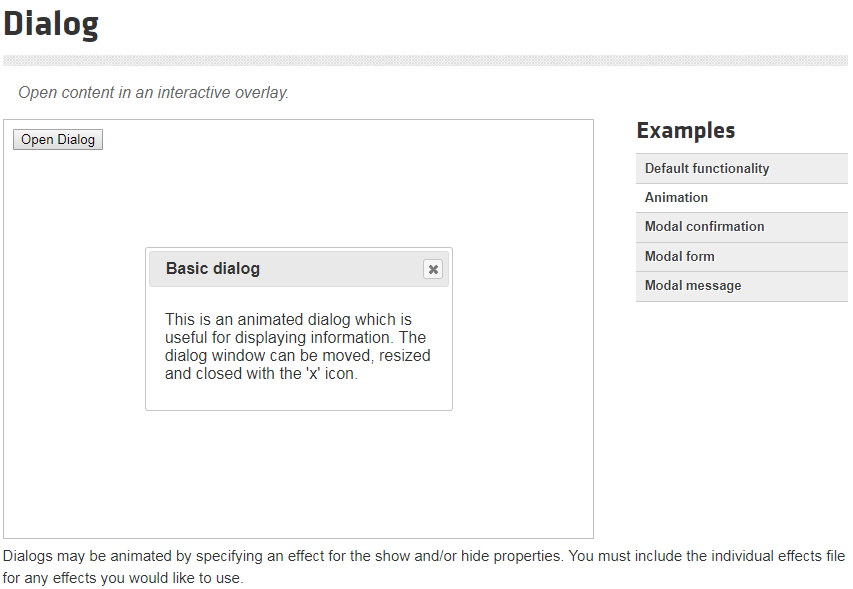Open the Default functionality example
The width and height of the screenshot is (853, 589).
click(741, 169)
